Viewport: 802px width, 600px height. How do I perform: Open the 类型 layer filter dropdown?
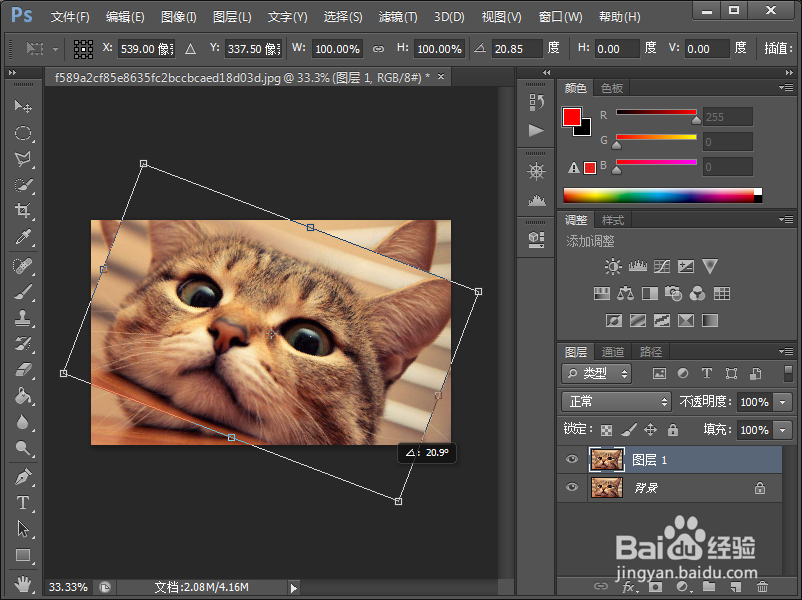[x=595, y=373]
